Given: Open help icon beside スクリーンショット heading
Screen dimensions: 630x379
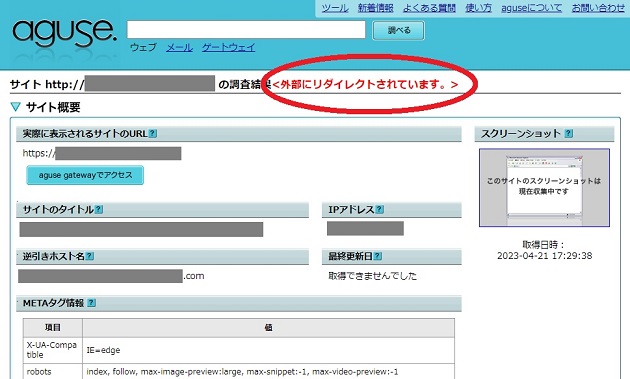Looking at the screenshot, I should coord(569,133).
